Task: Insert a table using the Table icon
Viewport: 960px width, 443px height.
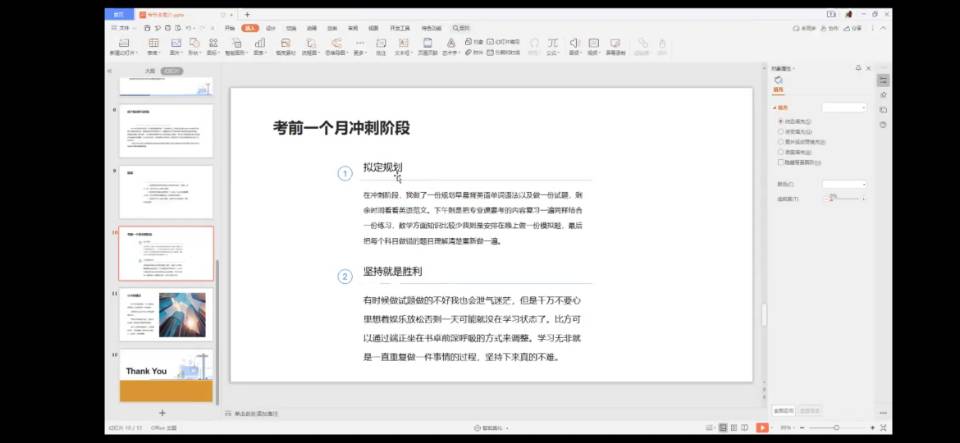Action: pyautogui.click(x=154, y=44)
